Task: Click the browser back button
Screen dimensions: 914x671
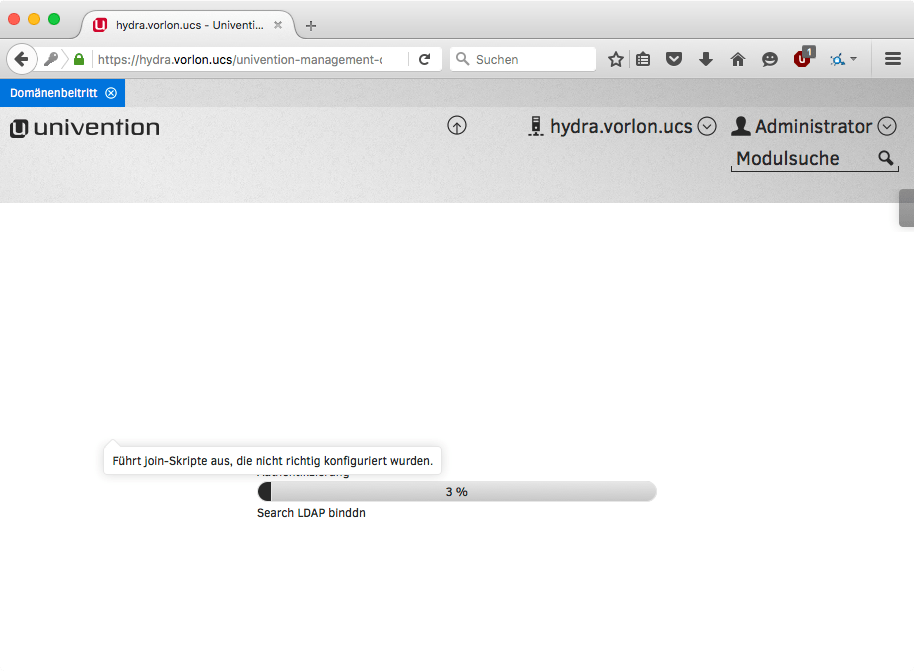Action: point(21,59)
